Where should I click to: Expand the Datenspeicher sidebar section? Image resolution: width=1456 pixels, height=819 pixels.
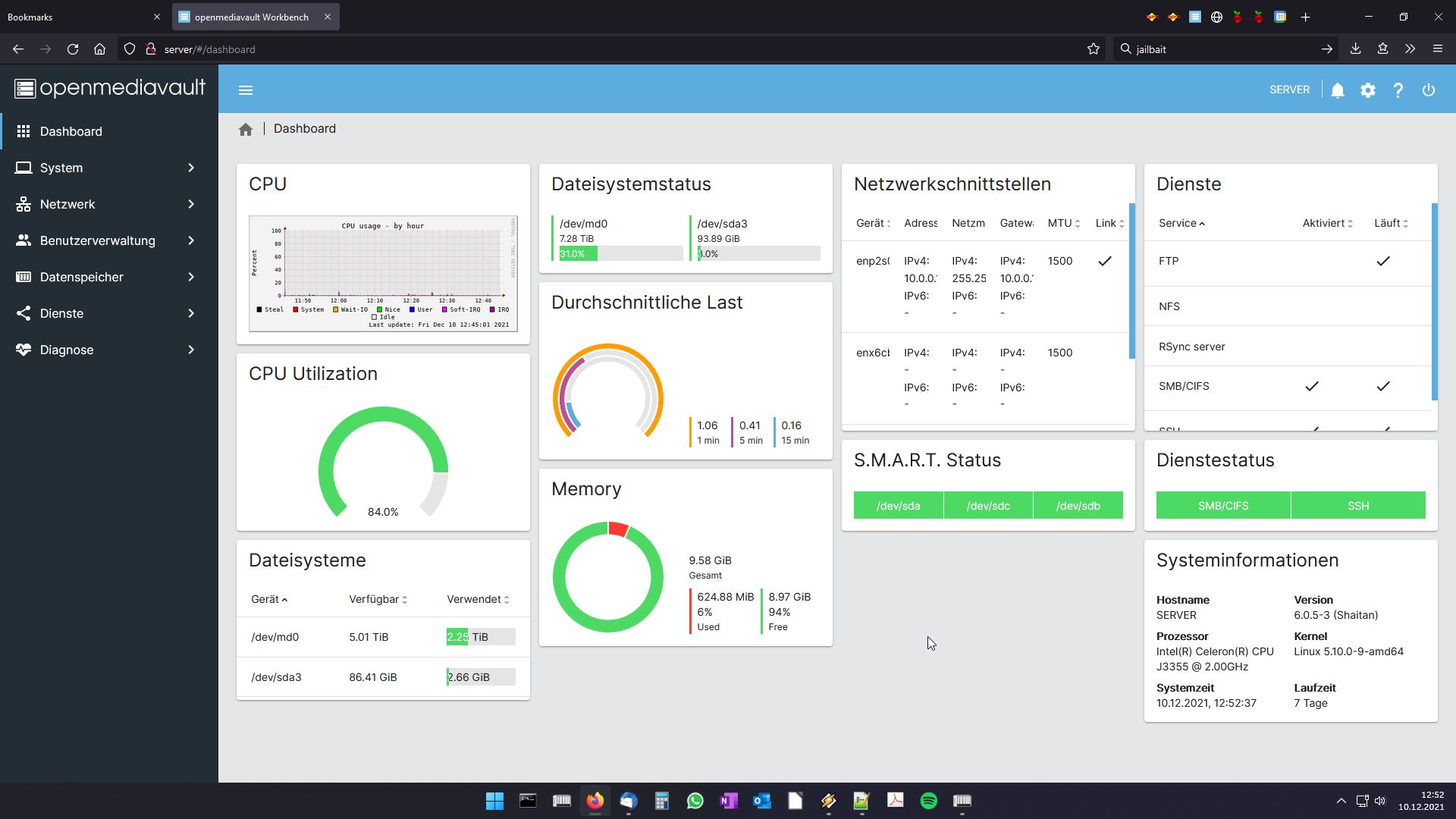click(106, 277)
